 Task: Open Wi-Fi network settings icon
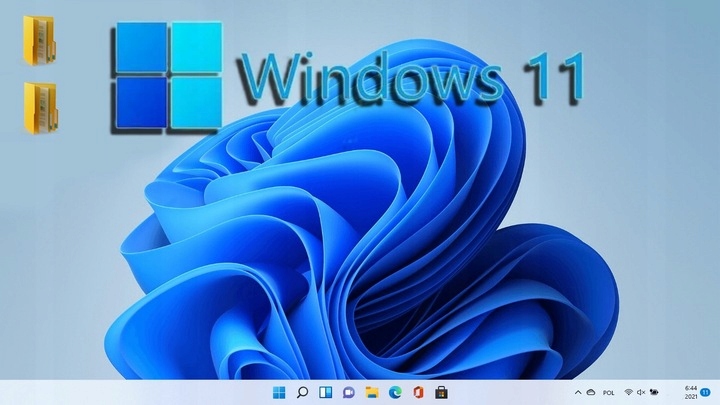coord(628,392)
